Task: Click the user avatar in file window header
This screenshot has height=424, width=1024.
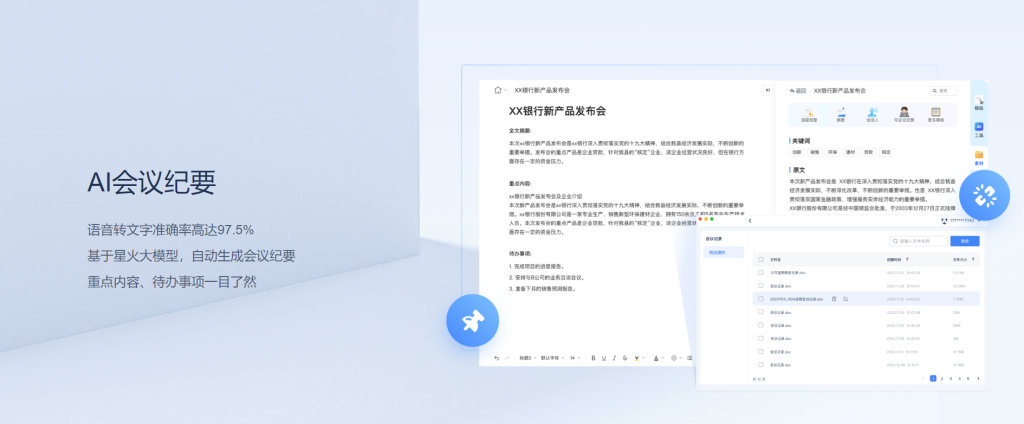Action: pyautogui.click(x=944, y=221)
